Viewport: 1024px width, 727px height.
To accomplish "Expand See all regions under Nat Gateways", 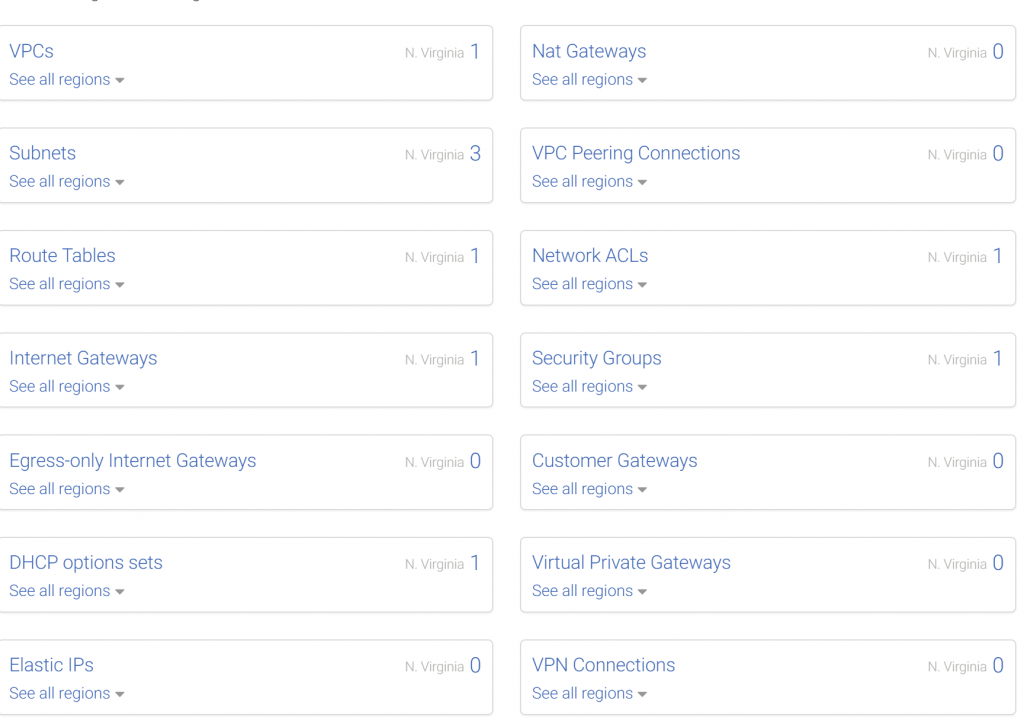I will pos(589,80).
